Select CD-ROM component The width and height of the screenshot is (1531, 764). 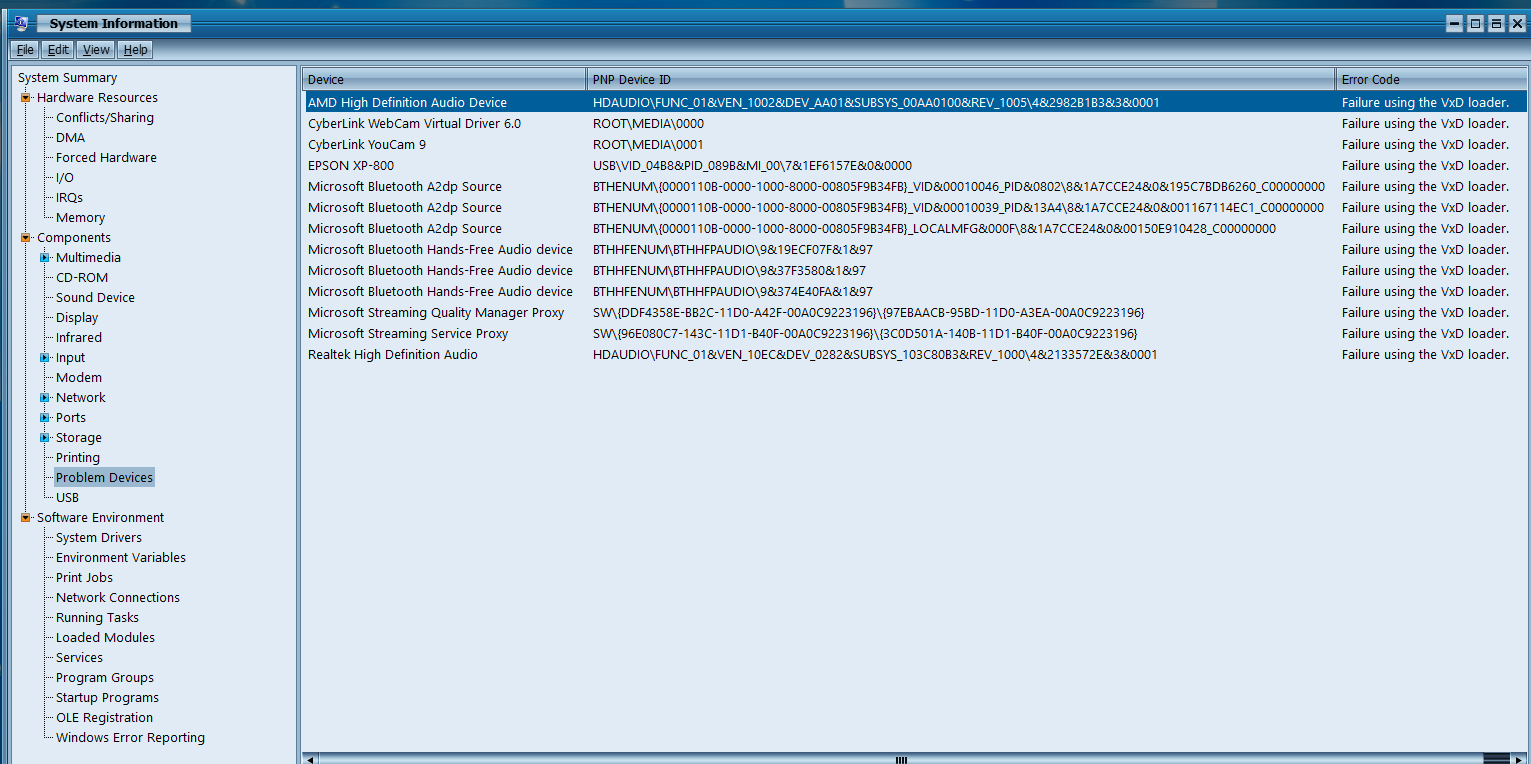point(82,278)
